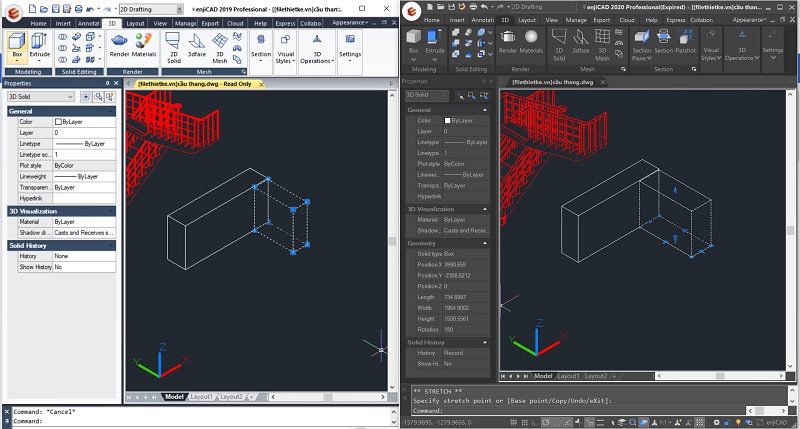Click the Save icon in enjiCAD 2019 toolbar

55,9
